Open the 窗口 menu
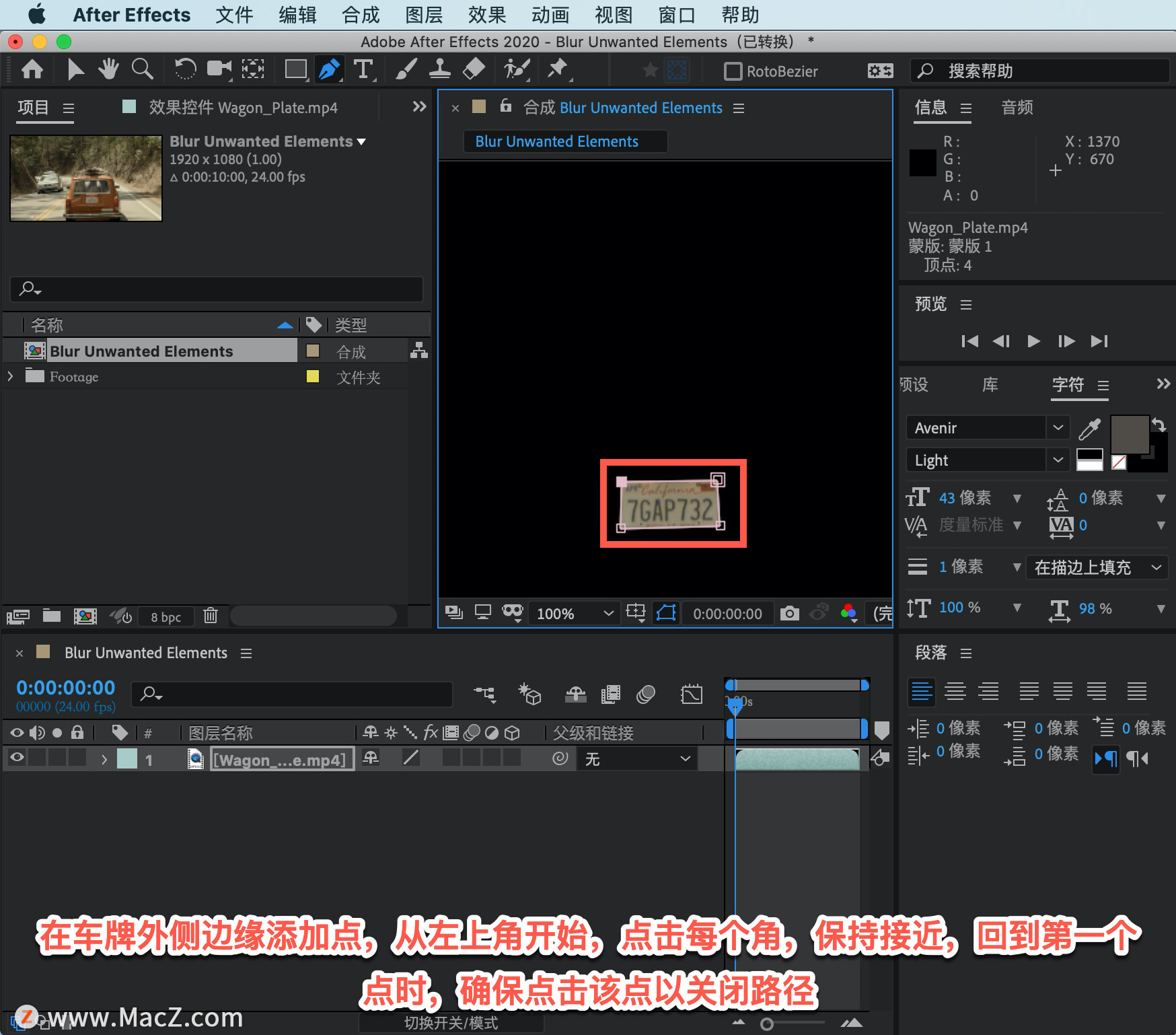 [x=677, y=15]
